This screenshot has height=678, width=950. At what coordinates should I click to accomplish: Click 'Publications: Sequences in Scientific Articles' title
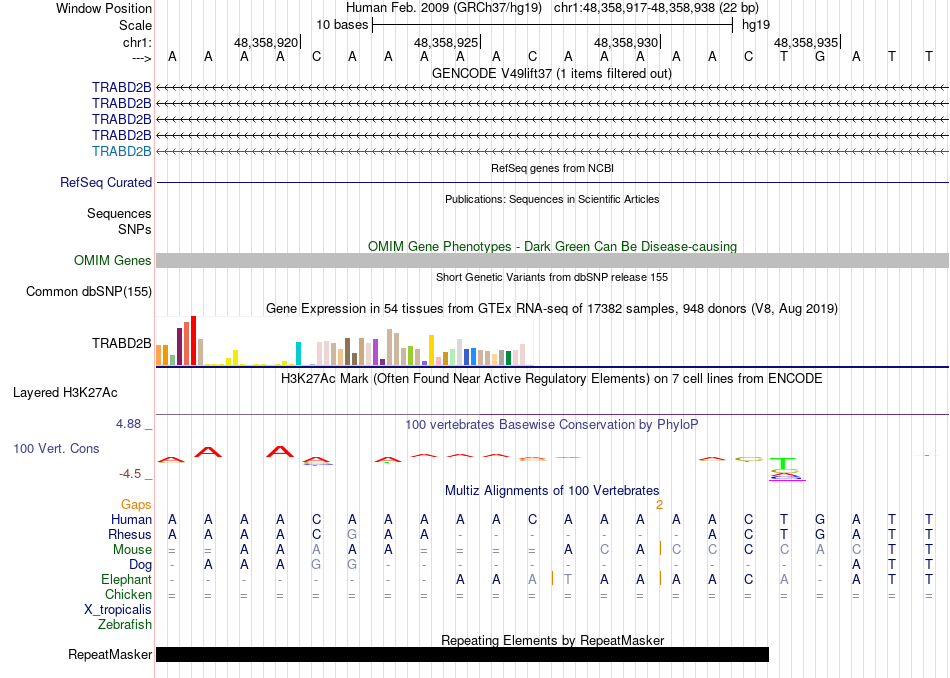pos(552,199)
